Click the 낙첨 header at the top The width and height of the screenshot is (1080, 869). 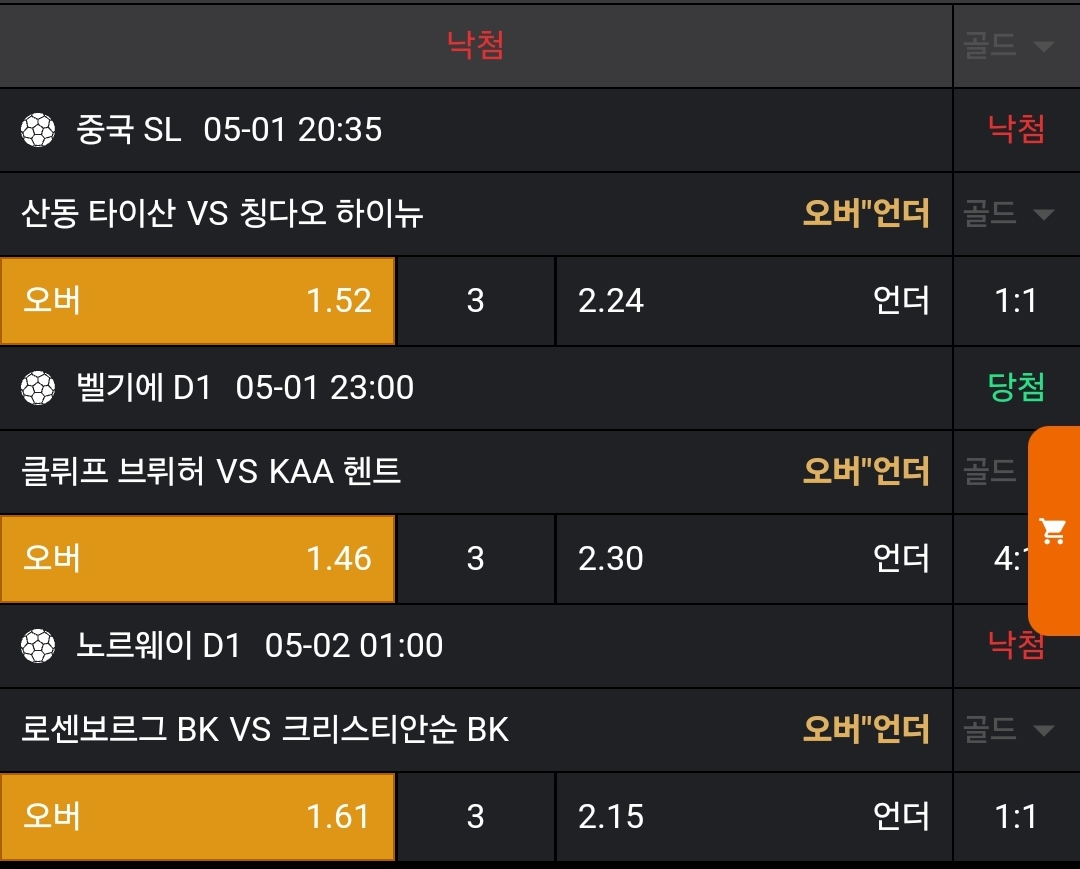[475, 45]
